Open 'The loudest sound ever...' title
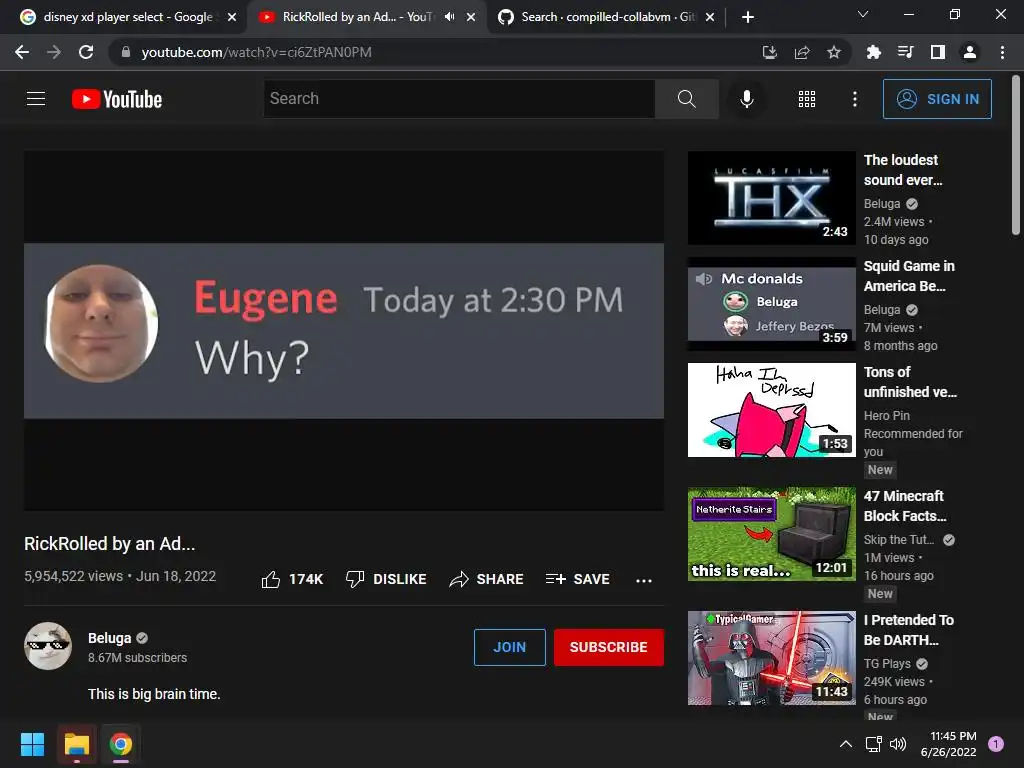The width and height of the screenshot is (1024, 768). 903,170
